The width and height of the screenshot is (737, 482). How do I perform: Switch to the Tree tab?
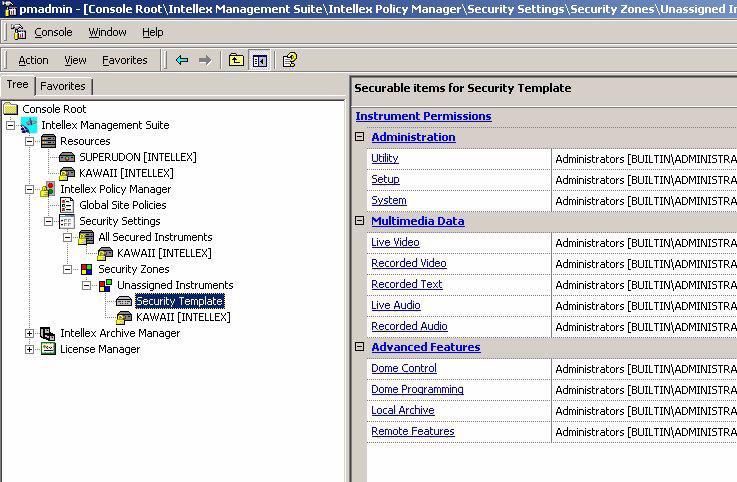tap(17, 85)
